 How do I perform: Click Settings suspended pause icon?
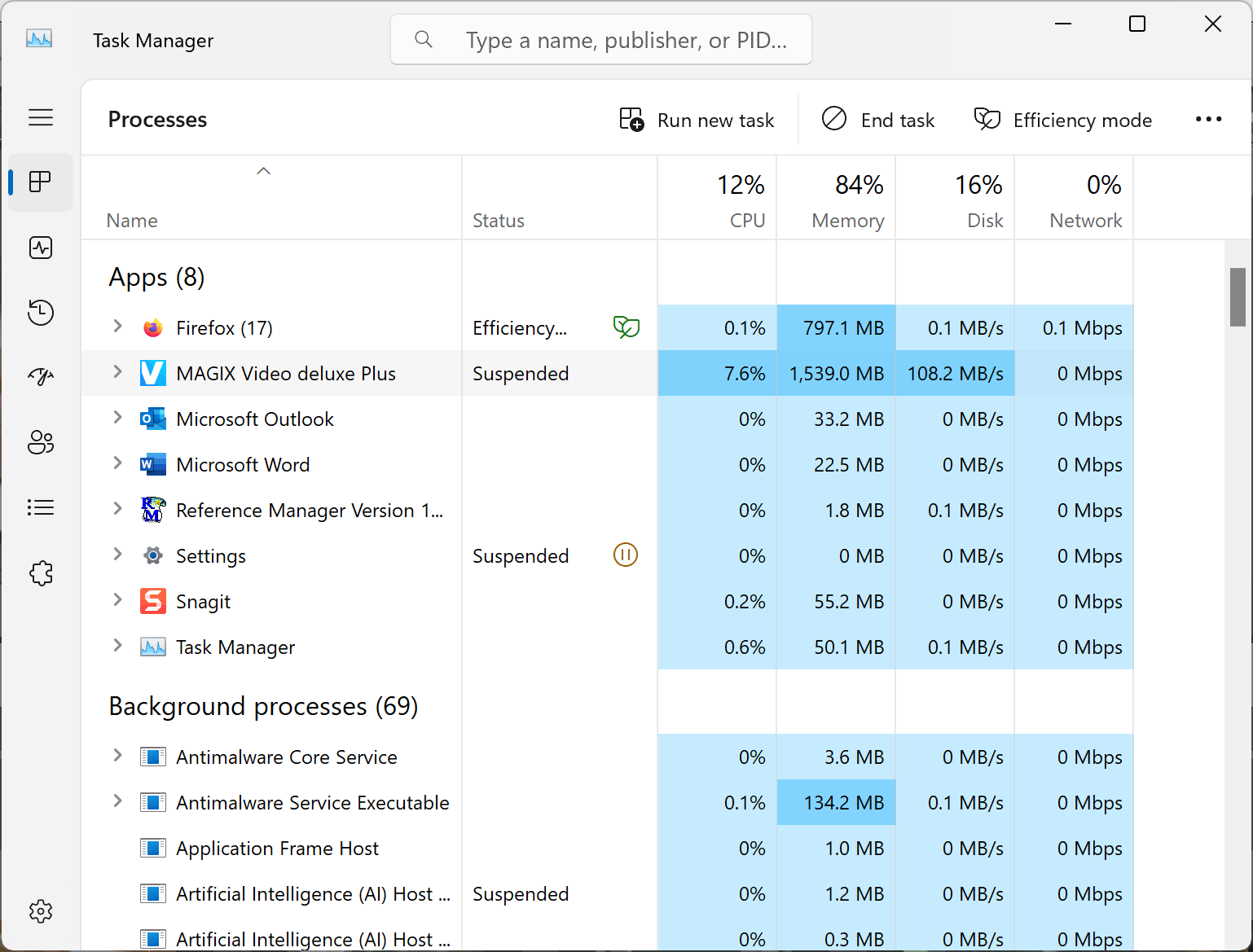(x=626, y=555)
